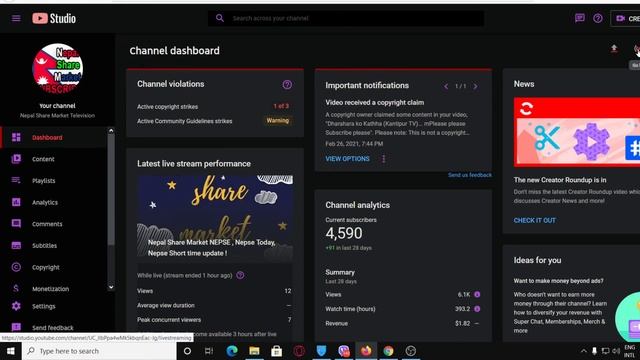Click the Playlists list icon
This screenshot has width=640, height=360.
16,180
